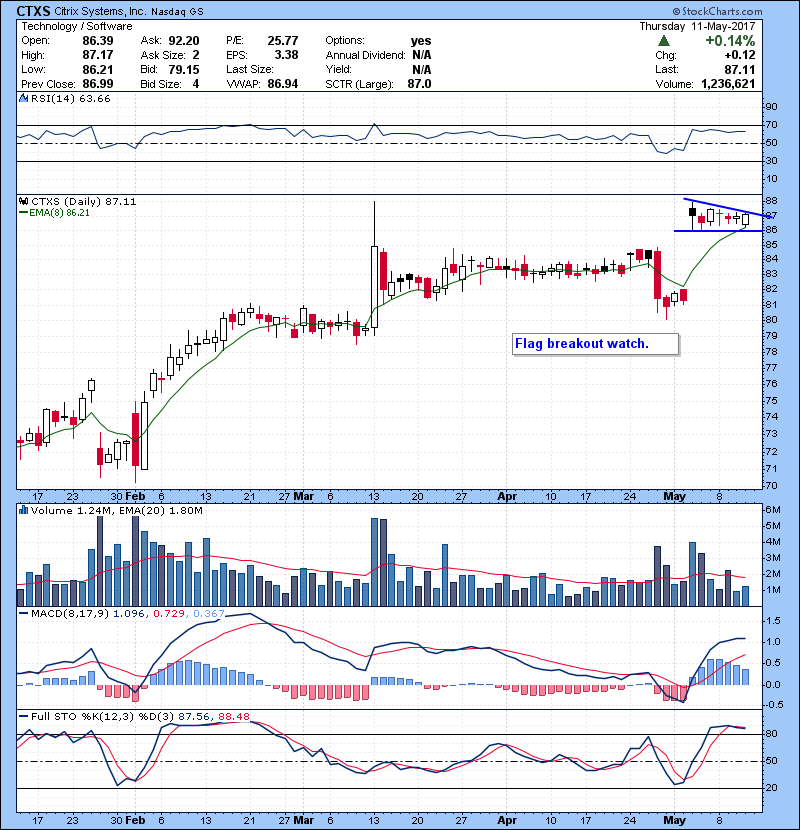This screenshot has width=800, height=830.
Task: Click the N/A next to Annual Dividend
Action: (421, 55)
